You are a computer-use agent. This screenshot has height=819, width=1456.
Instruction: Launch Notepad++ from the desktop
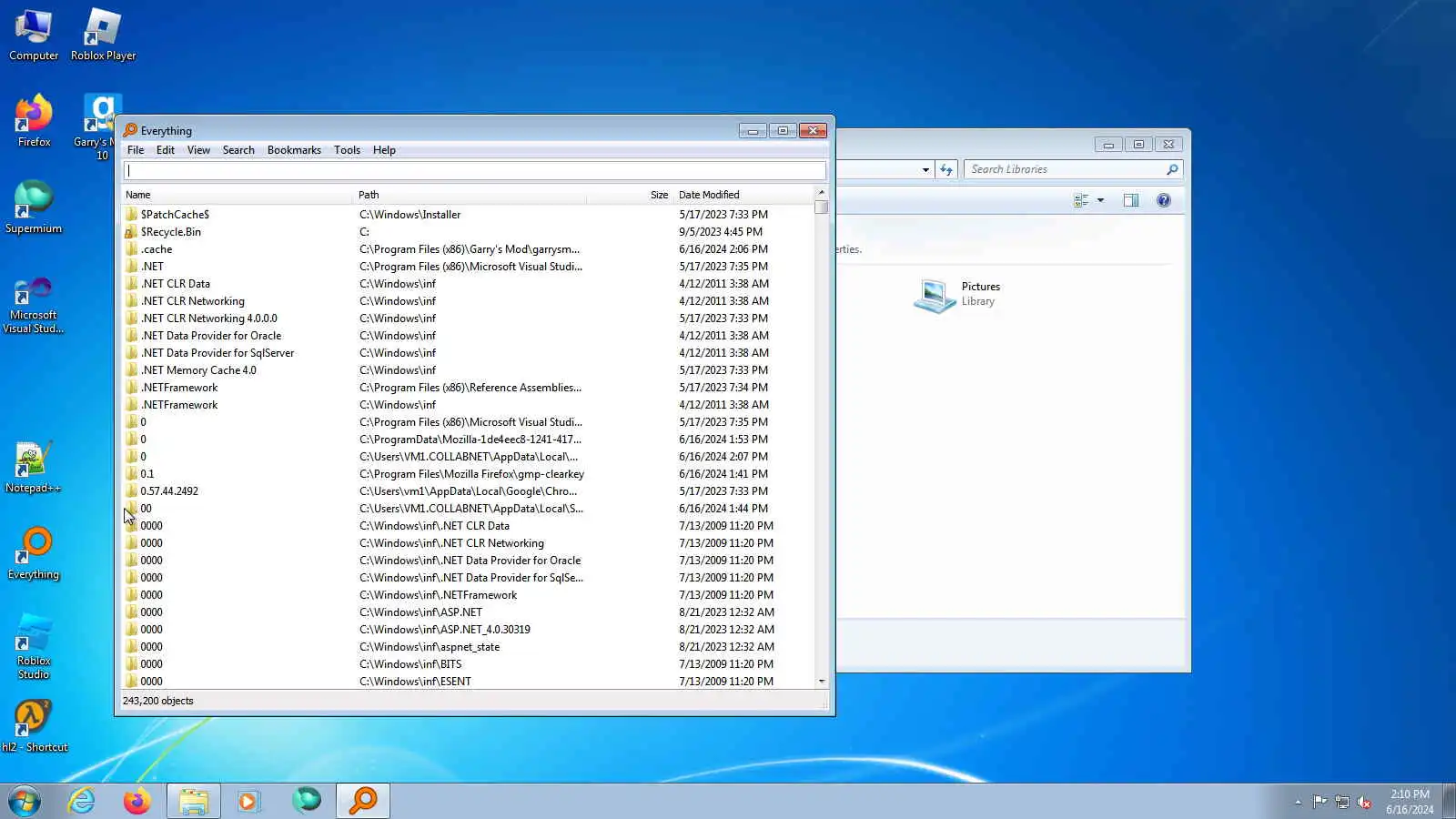pyautogui.click(x=34, y=467)
